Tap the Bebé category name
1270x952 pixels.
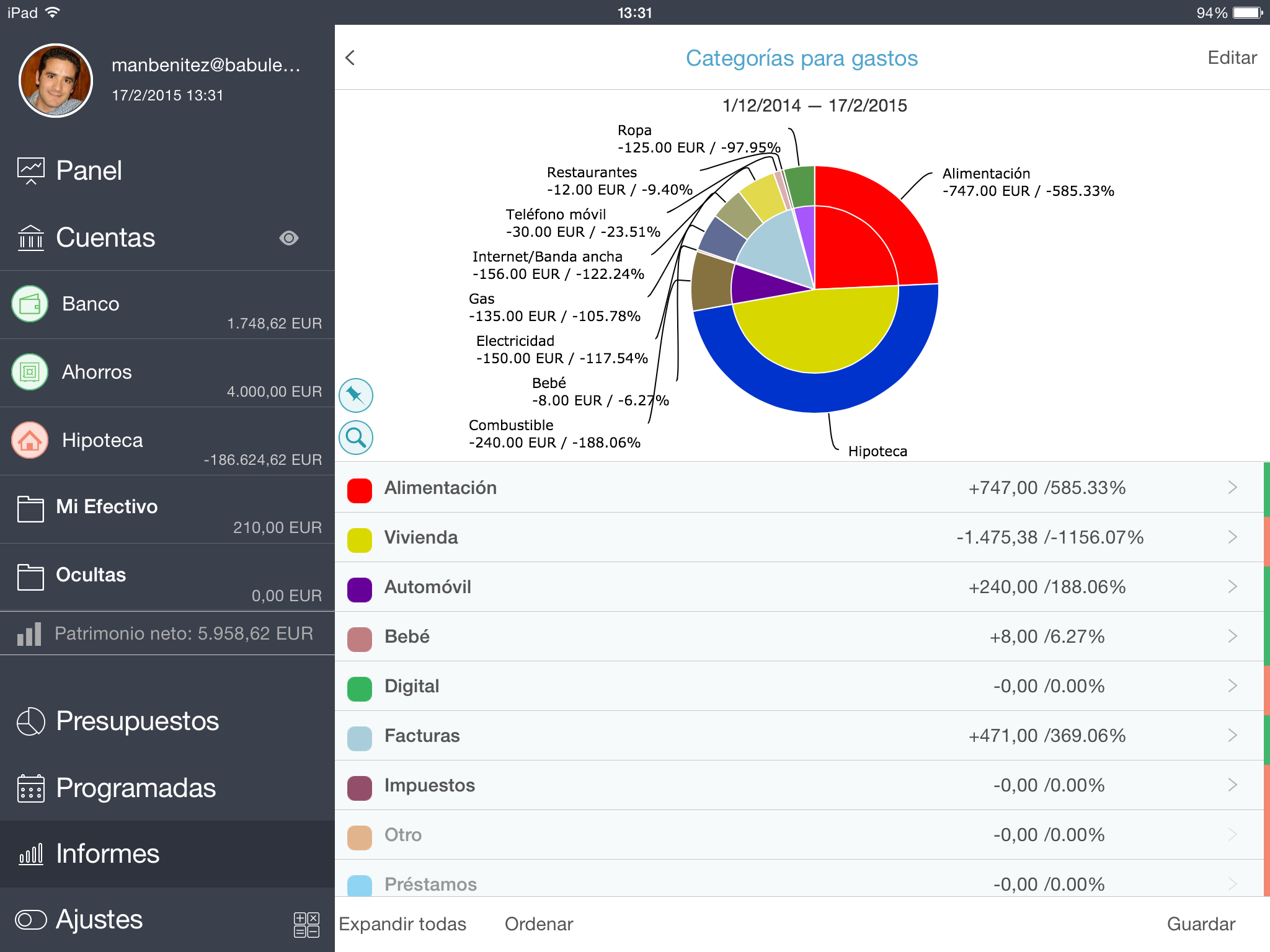click(x=407, y=637)
